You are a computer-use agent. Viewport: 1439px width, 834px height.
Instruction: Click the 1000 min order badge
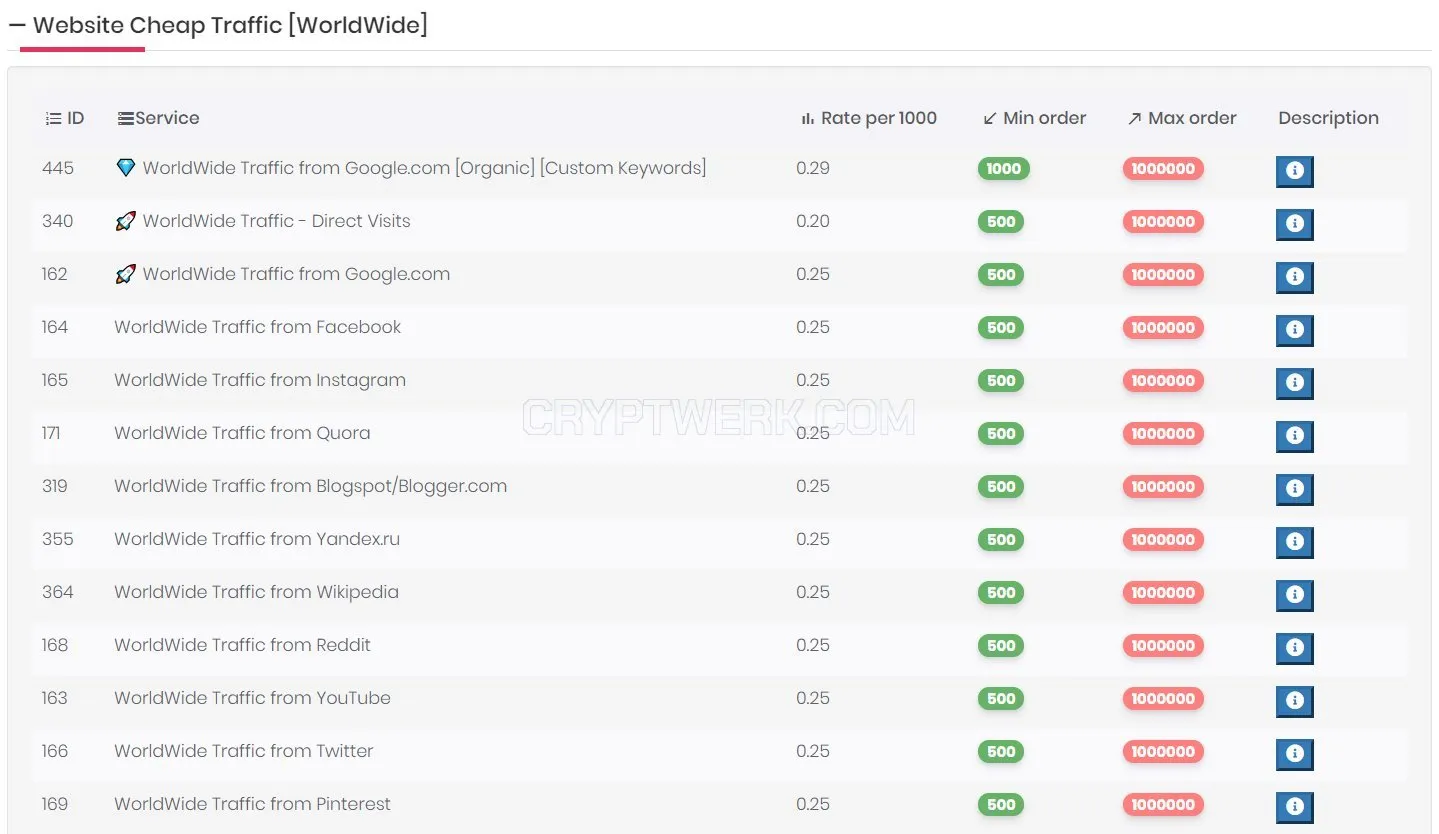(x=1003, y=169)
